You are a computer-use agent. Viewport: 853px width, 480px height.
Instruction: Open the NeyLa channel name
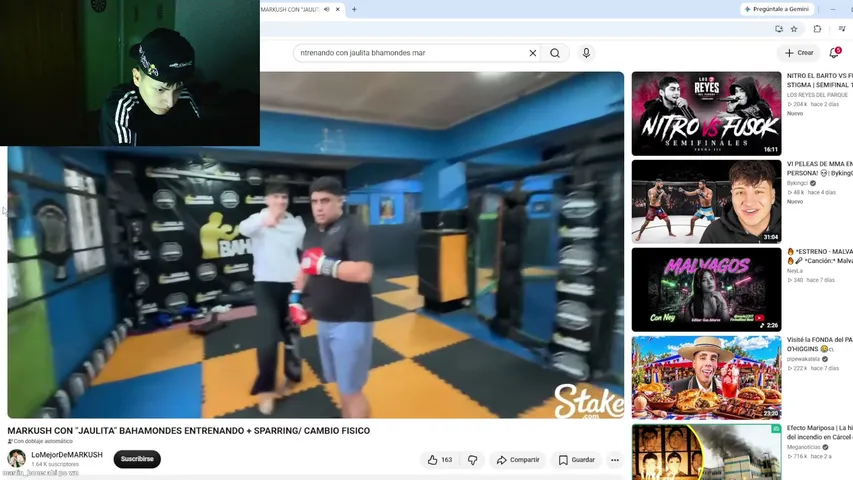pyautogui.click(x=795, y=270)
